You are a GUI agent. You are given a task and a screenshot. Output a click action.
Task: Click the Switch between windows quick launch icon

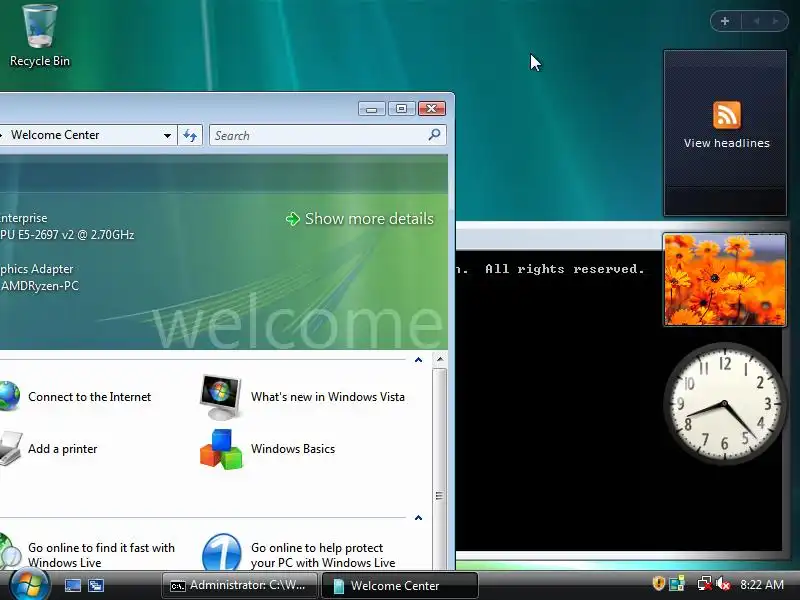[x=96, y=585]
